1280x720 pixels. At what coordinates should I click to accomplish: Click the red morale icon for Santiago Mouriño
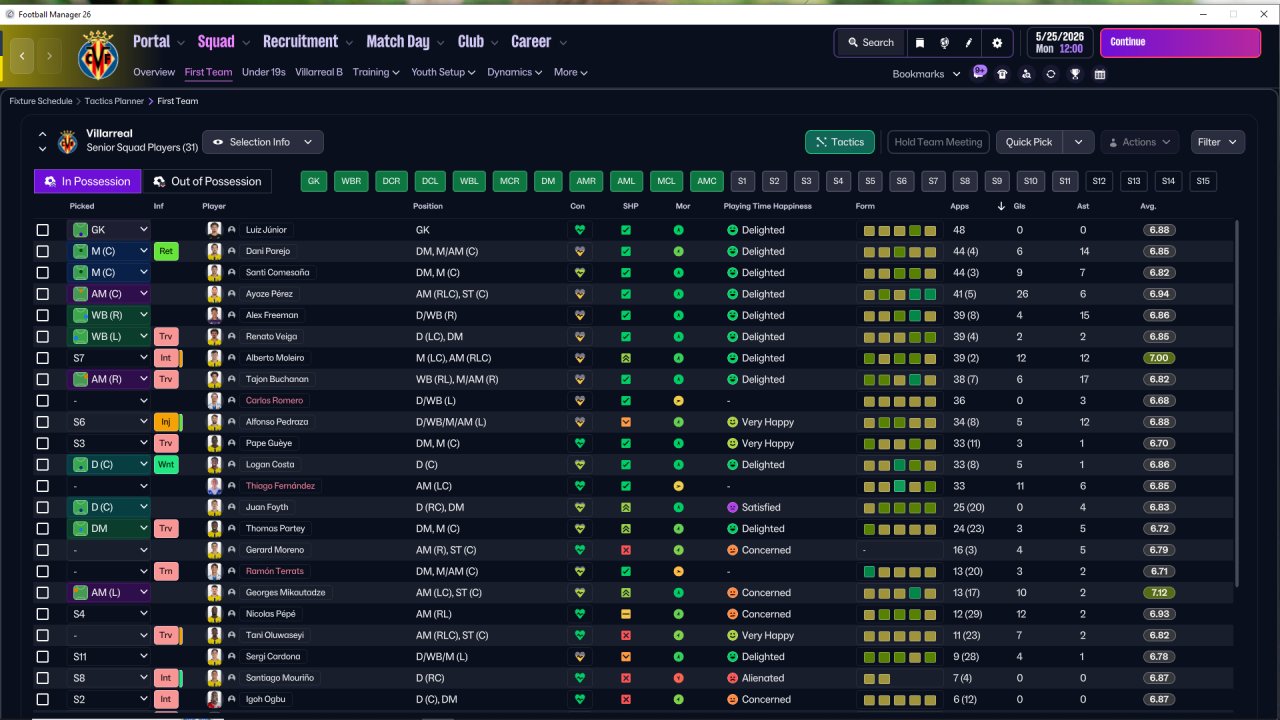pos(679,678)
